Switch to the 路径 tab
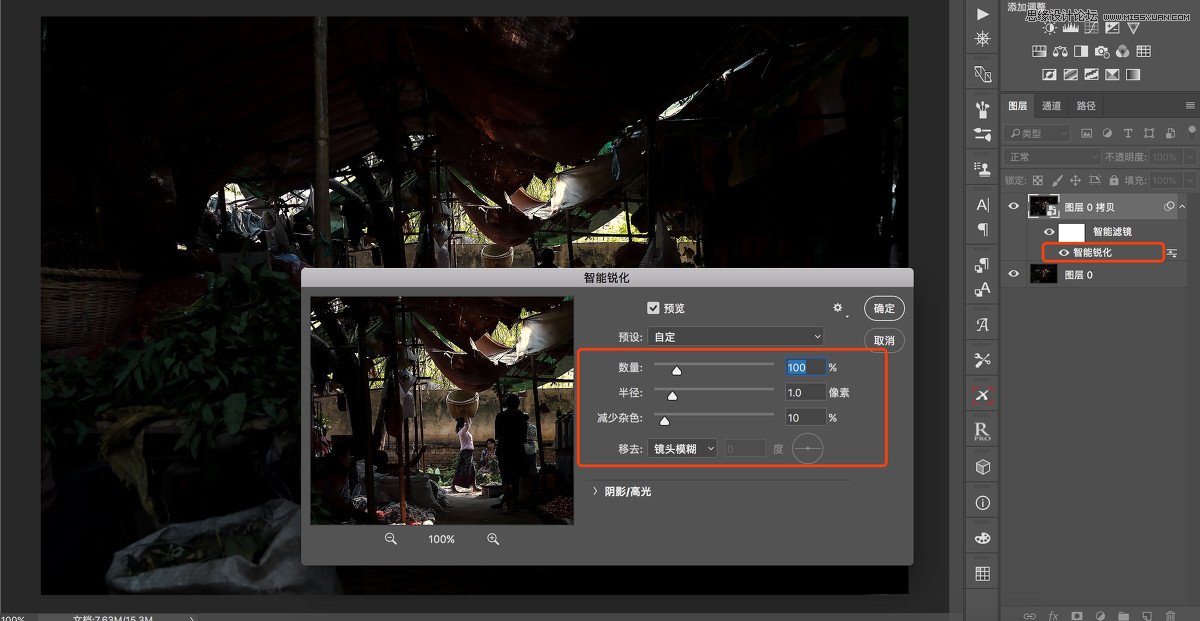 1086,106
